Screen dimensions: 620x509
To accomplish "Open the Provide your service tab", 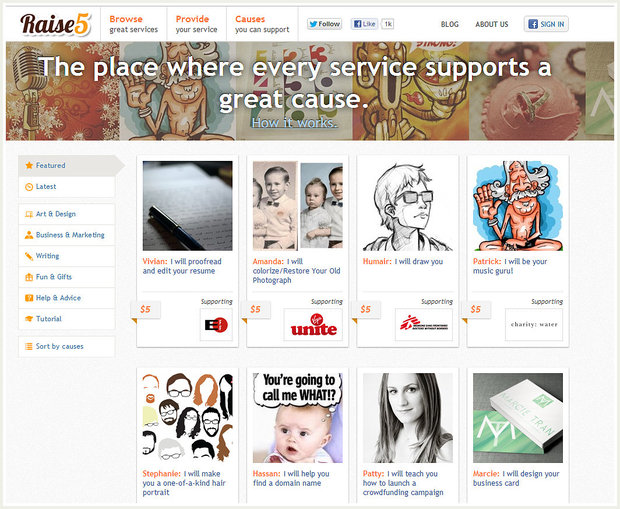I will pos(197,24).
